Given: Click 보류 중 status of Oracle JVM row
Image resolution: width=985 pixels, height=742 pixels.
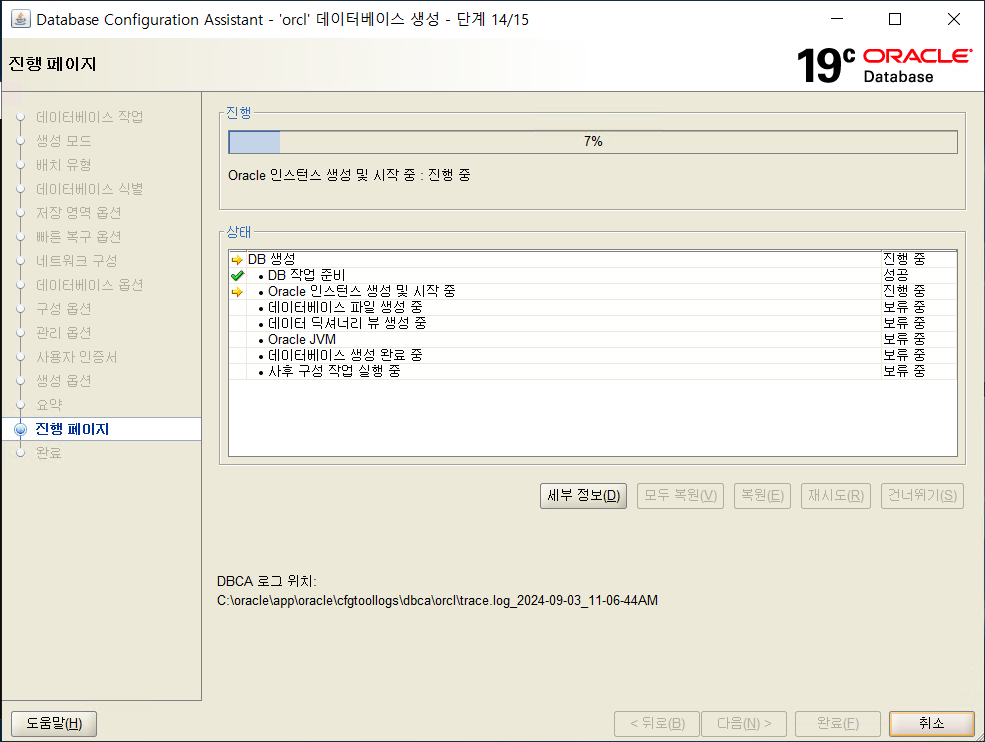Looking at the screenshot, I should 904,339.
